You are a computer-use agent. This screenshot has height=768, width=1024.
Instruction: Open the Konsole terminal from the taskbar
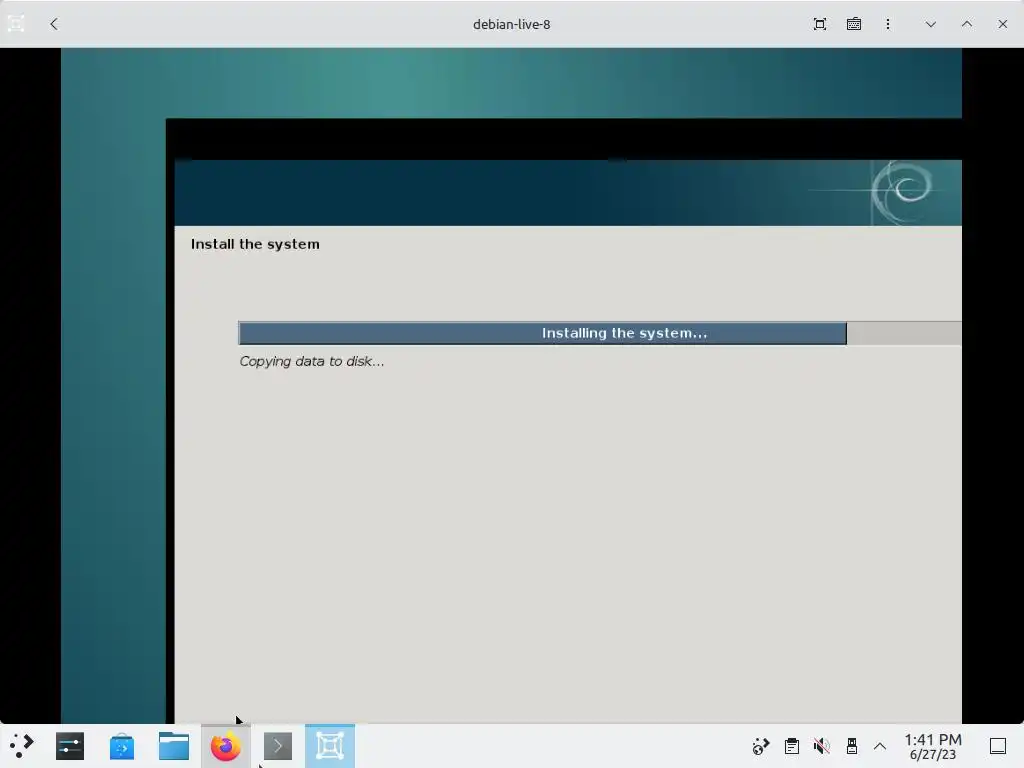278,746
